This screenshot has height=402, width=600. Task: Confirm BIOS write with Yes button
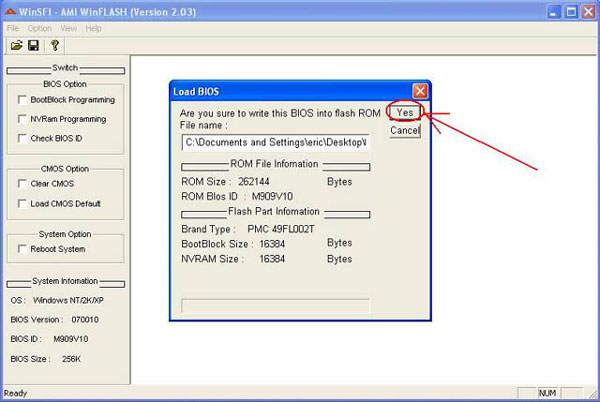pyautogui.click(x=405, y=112)
